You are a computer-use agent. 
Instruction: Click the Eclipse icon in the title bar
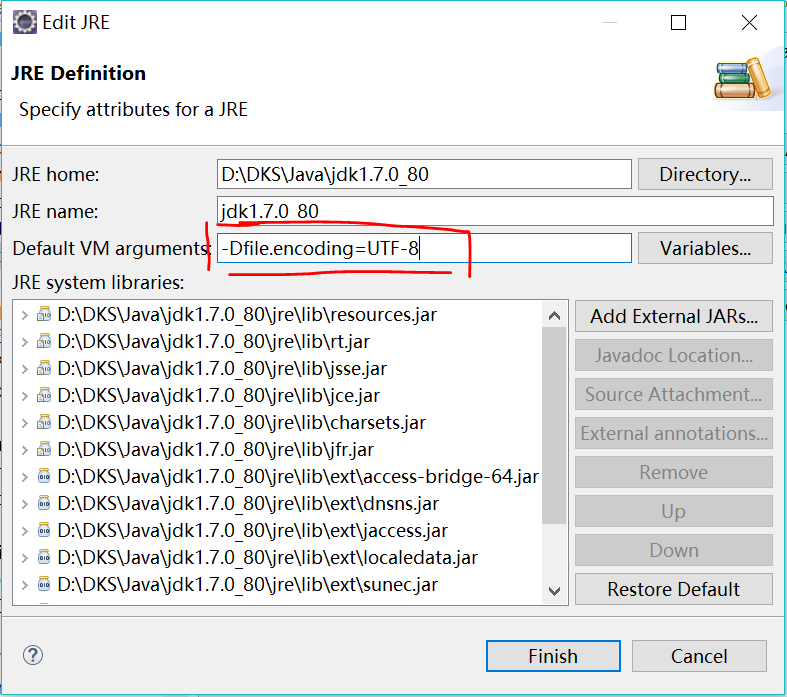pyautogui.click(x=25, y=23)
